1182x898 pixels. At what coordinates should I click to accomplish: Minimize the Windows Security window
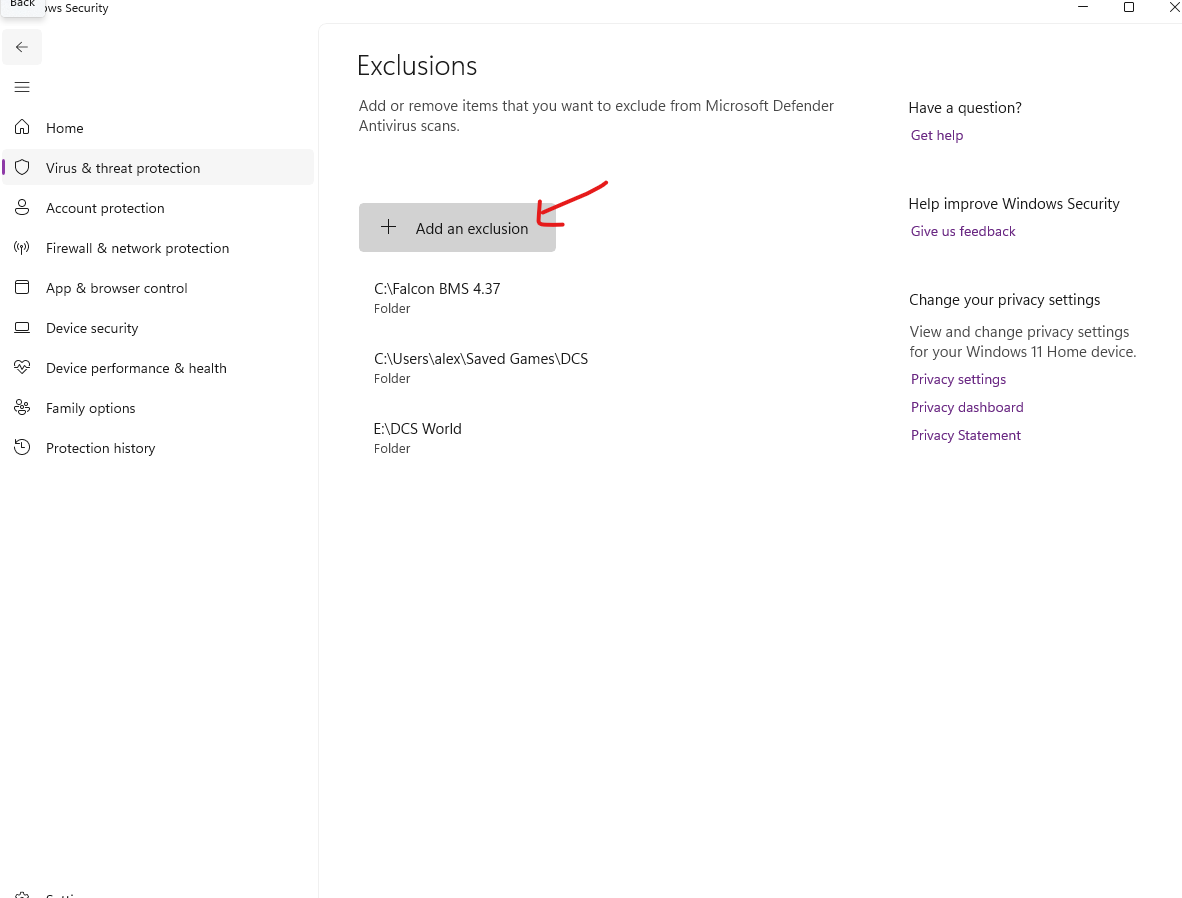[x=1083, y=7]
